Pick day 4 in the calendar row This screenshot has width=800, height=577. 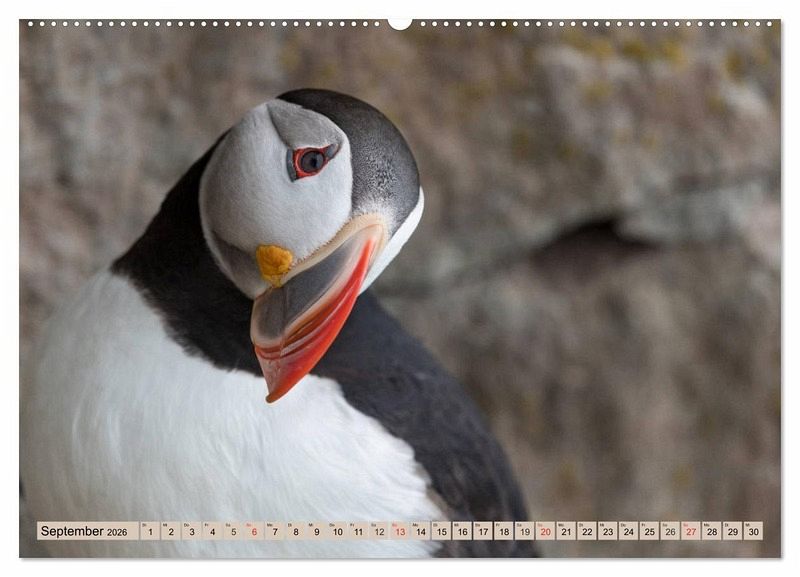[213, 531]
